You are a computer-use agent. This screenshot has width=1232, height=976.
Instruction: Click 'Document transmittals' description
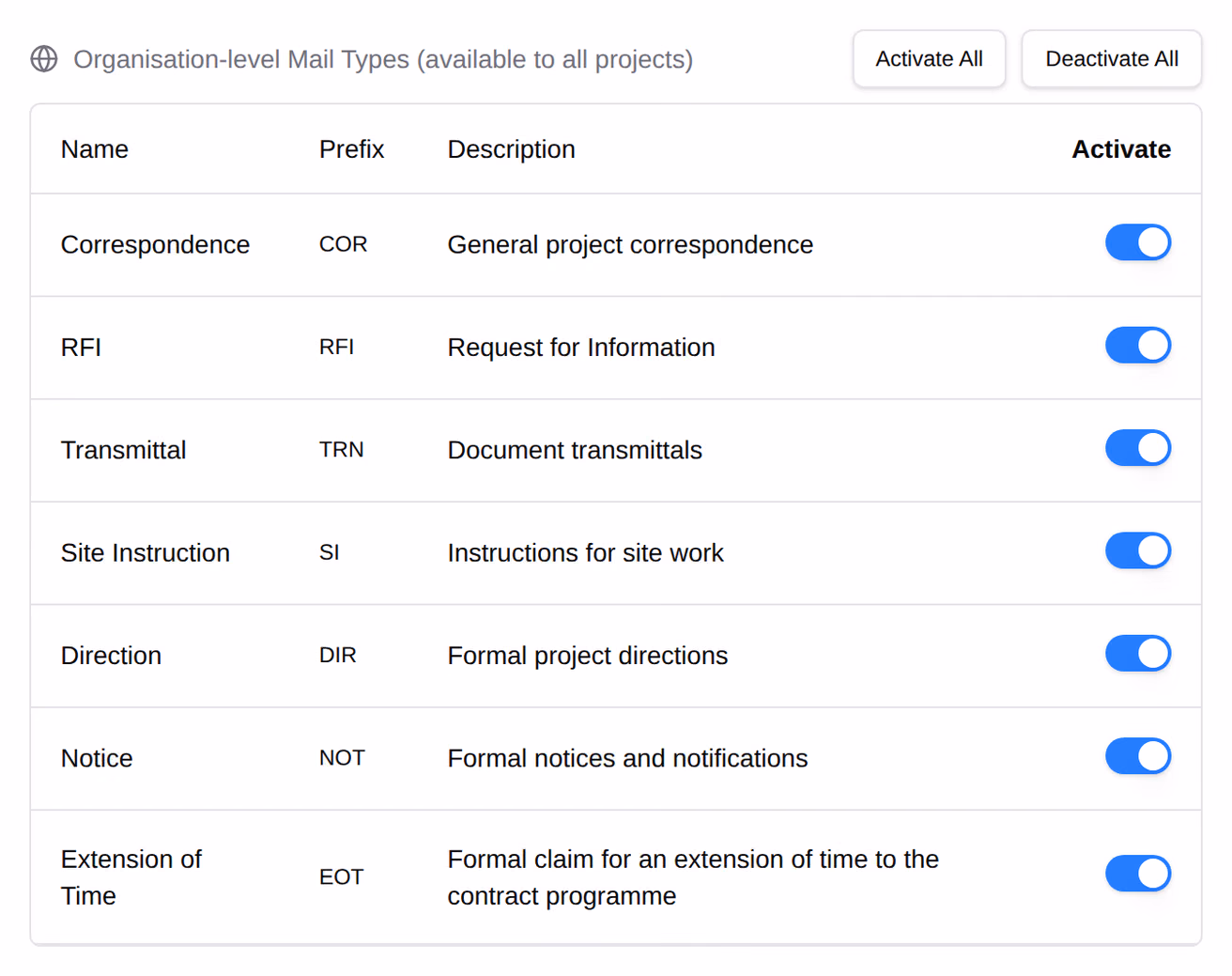pos(575,450)
